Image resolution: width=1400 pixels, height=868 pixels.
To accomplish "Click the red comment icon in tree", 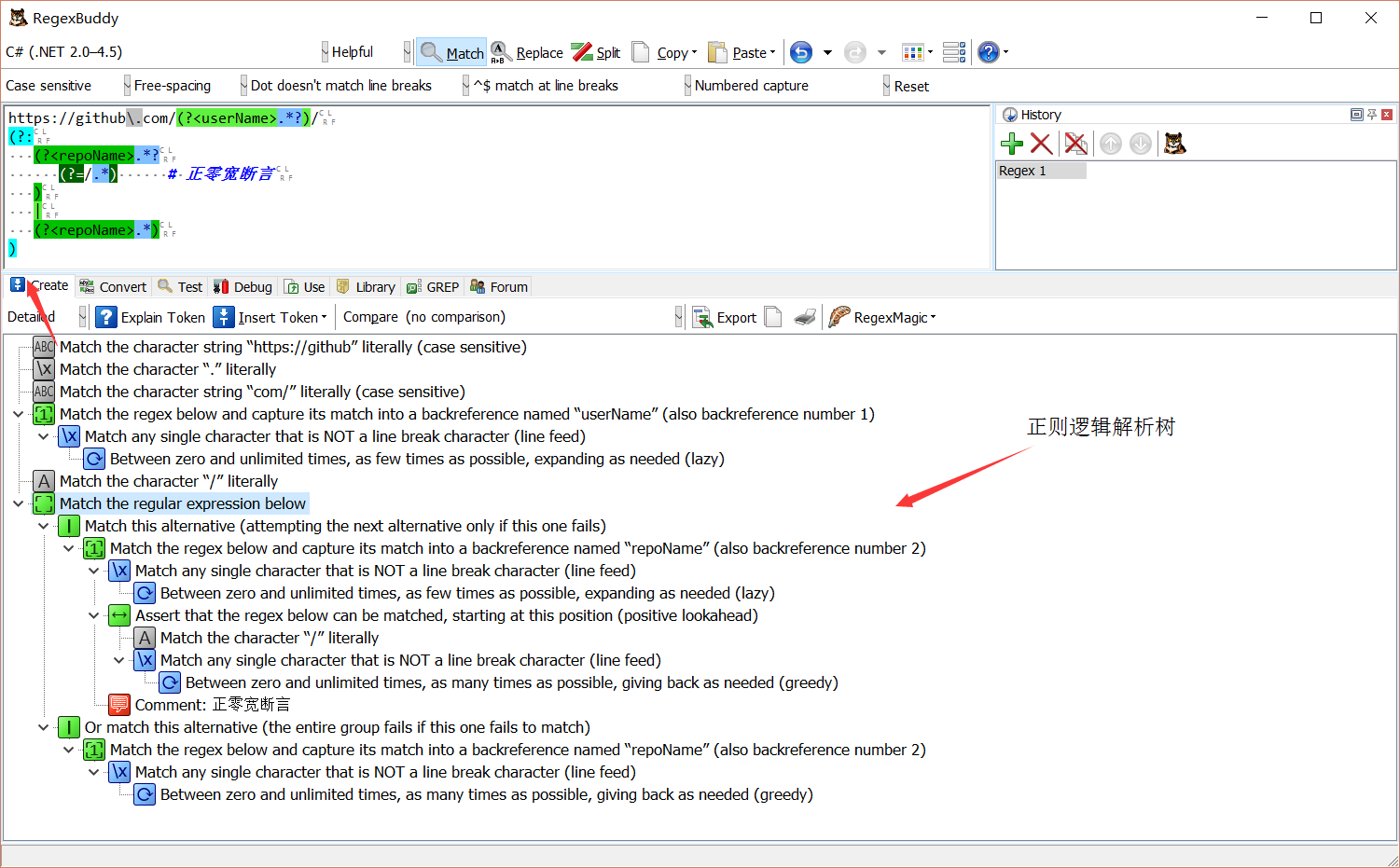I will pos(119,705).
